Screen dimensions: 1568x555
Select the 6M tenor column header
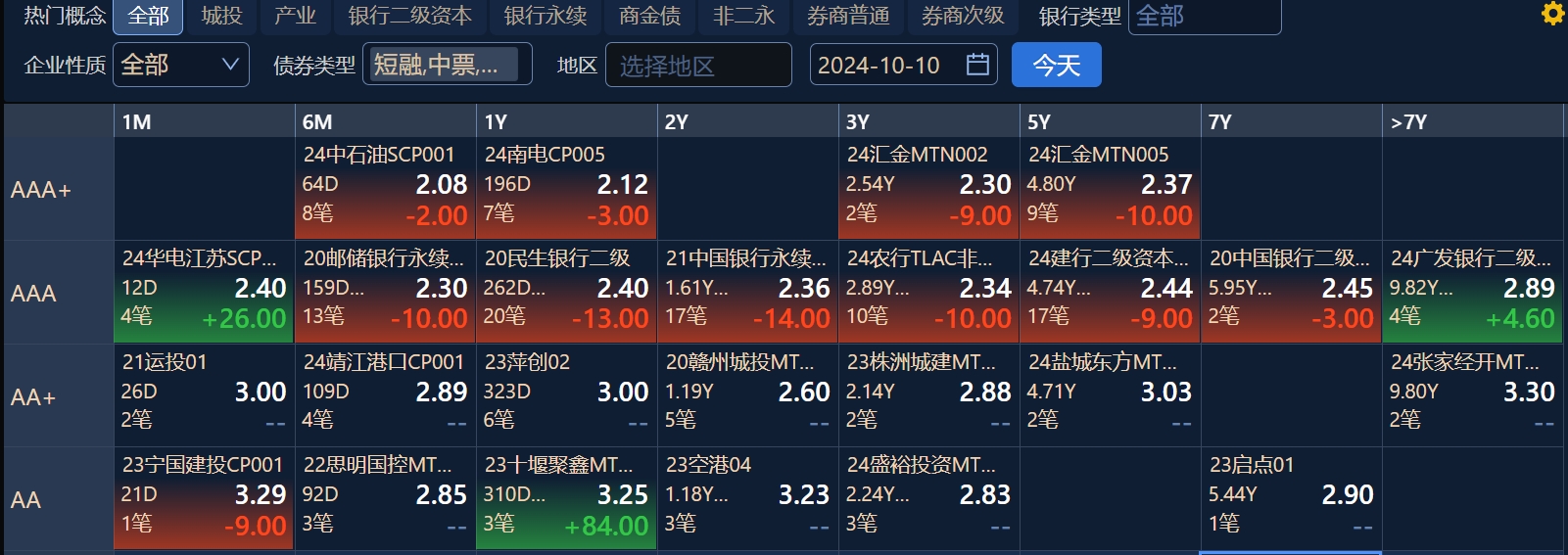click(x=385, y=121)
